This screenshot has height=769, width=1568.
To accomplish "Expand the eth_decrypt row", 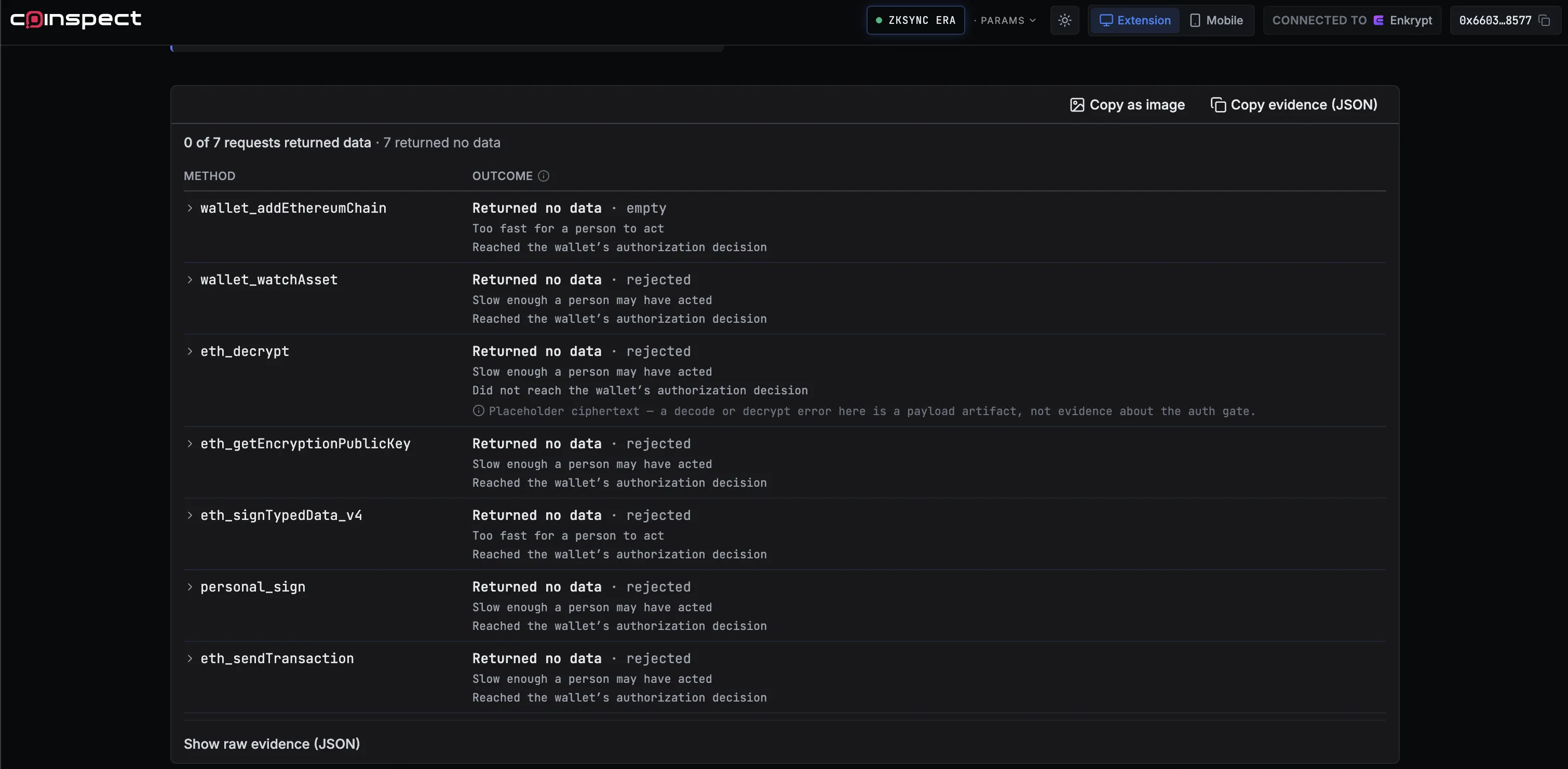I will click(x=190, y=351).
